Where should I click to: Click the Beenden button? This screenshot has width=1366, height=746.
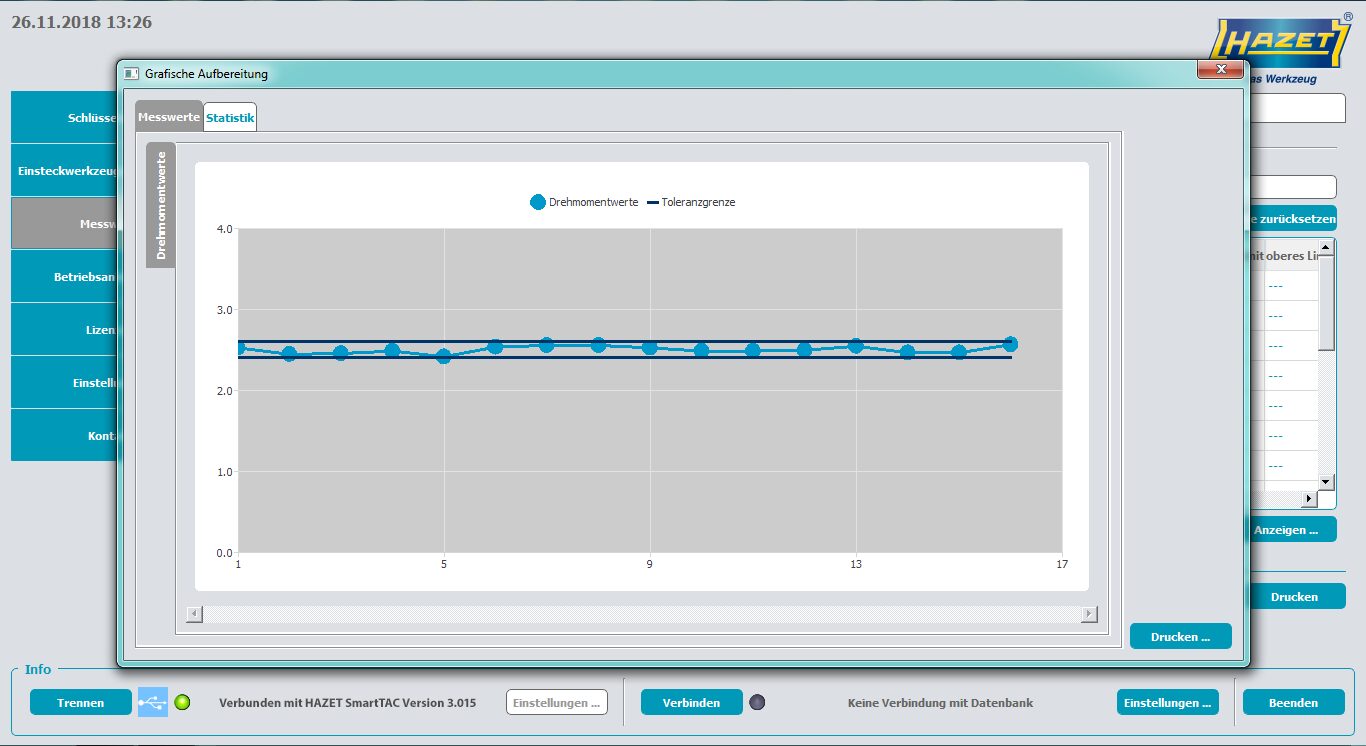[1293, 702]
